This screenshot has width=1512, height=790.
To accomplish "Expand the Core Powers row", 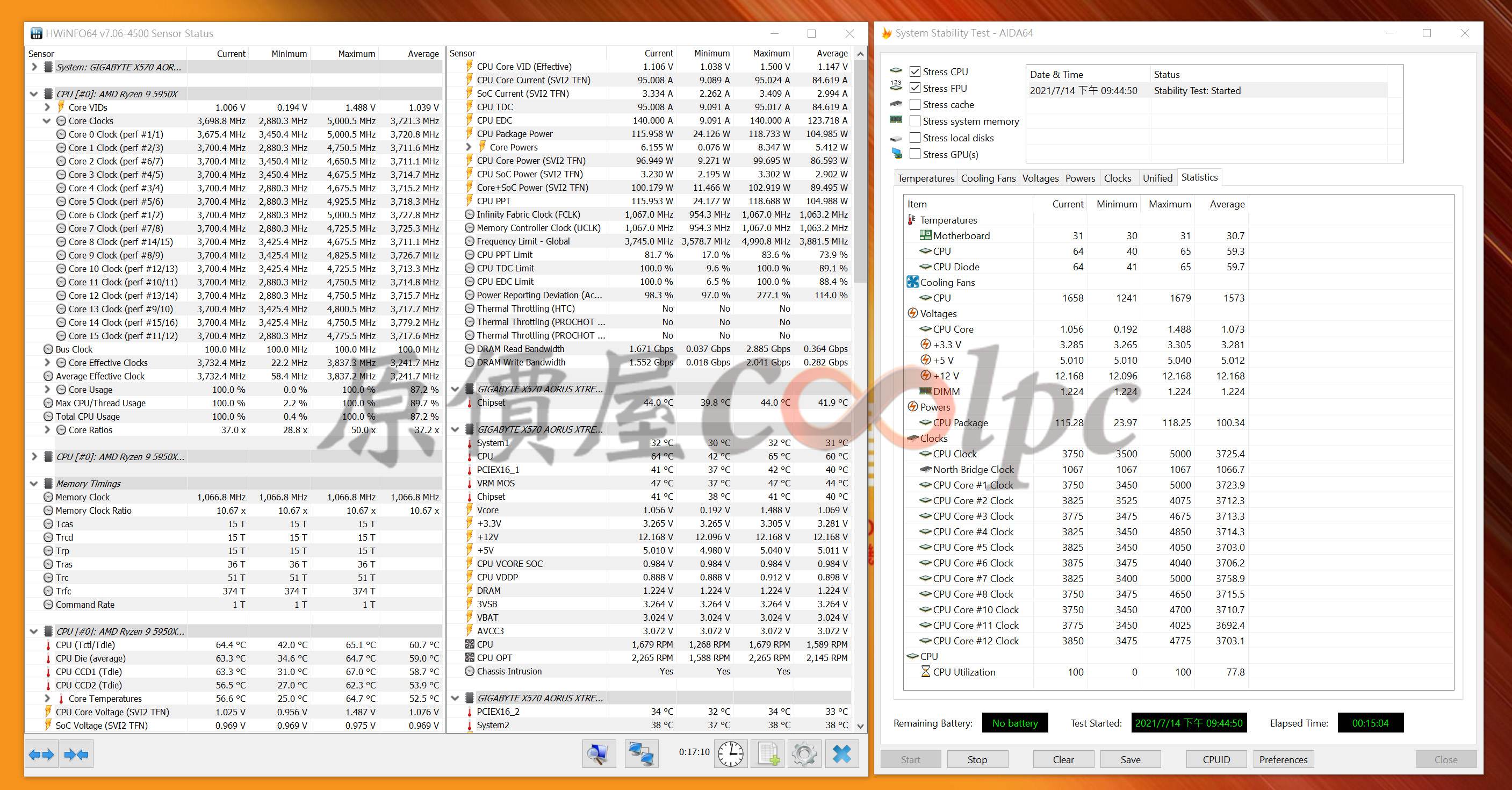I will (469, 147).
